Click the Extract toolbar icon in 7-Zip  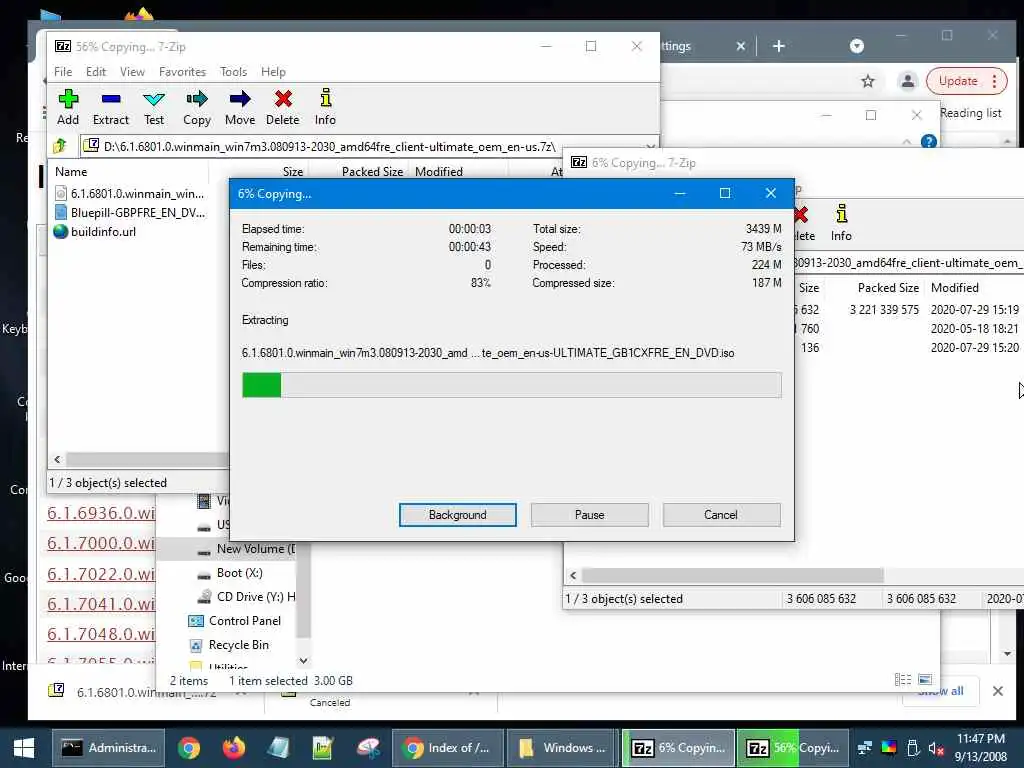(x=111, y=107)
